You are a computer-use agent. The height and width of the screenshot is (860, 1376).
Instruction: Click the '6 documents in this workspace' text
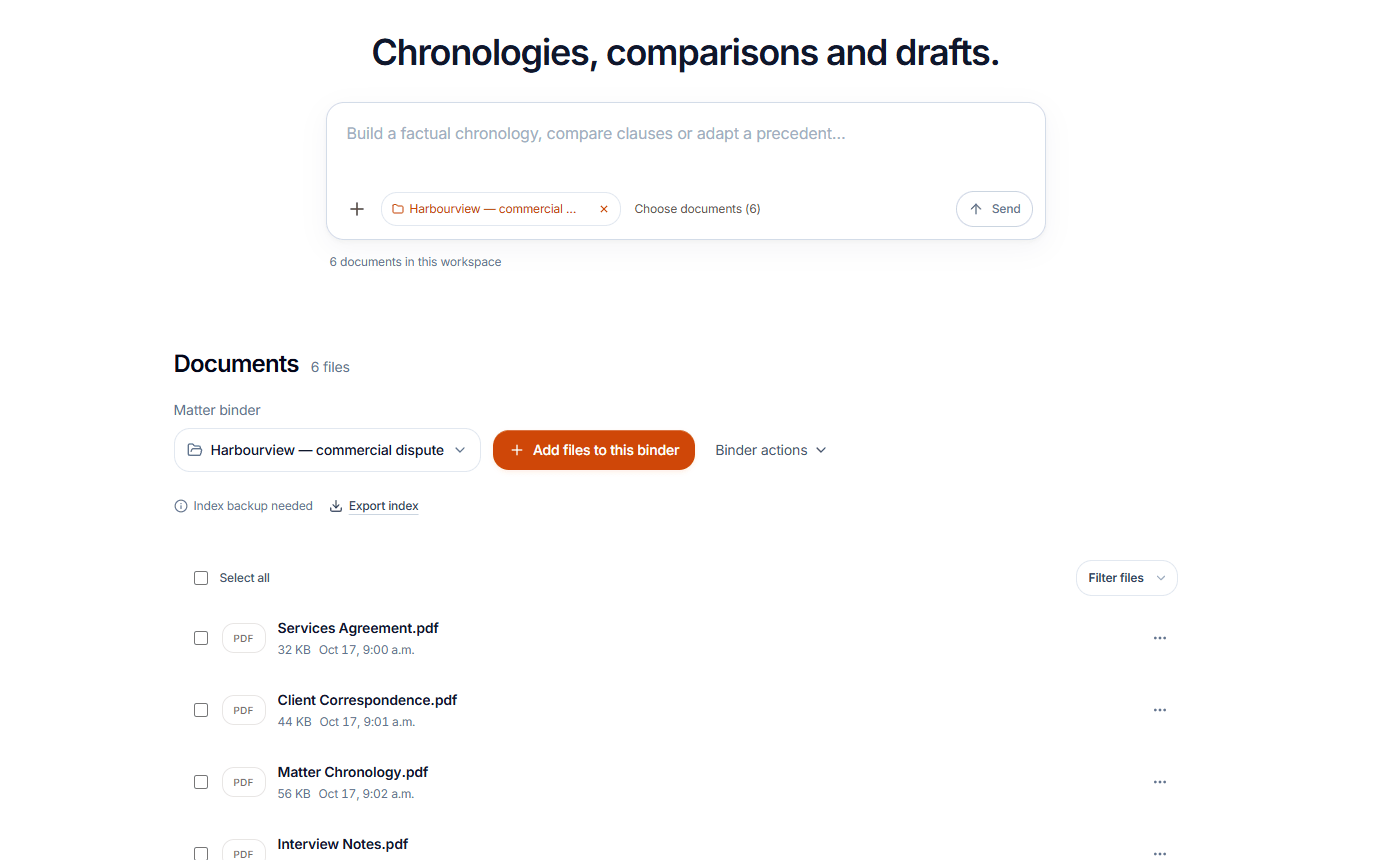(416, 262)
